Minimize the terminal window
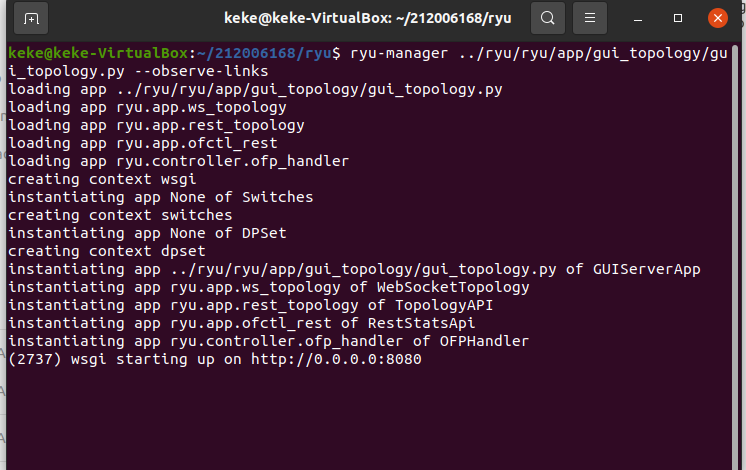Screen dimensions: 746x470 (638, 19)
